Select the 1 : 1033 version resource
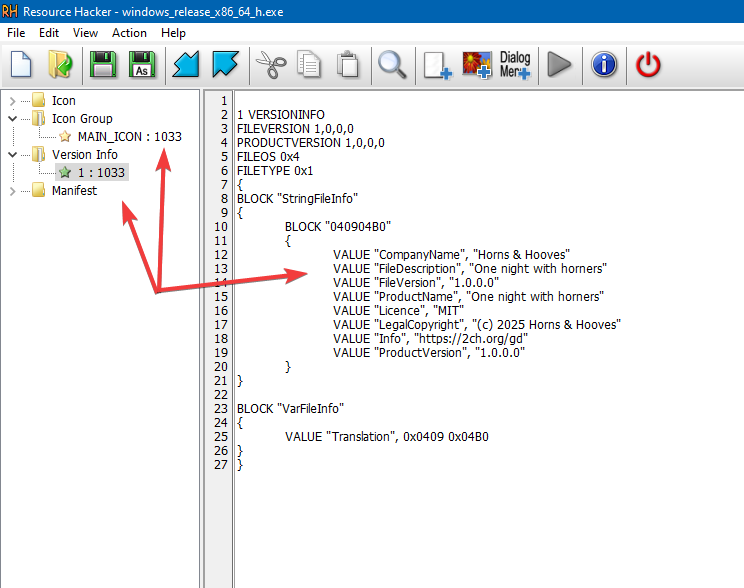The width and height of the screenshot is (744, 588). coord(100,173)
